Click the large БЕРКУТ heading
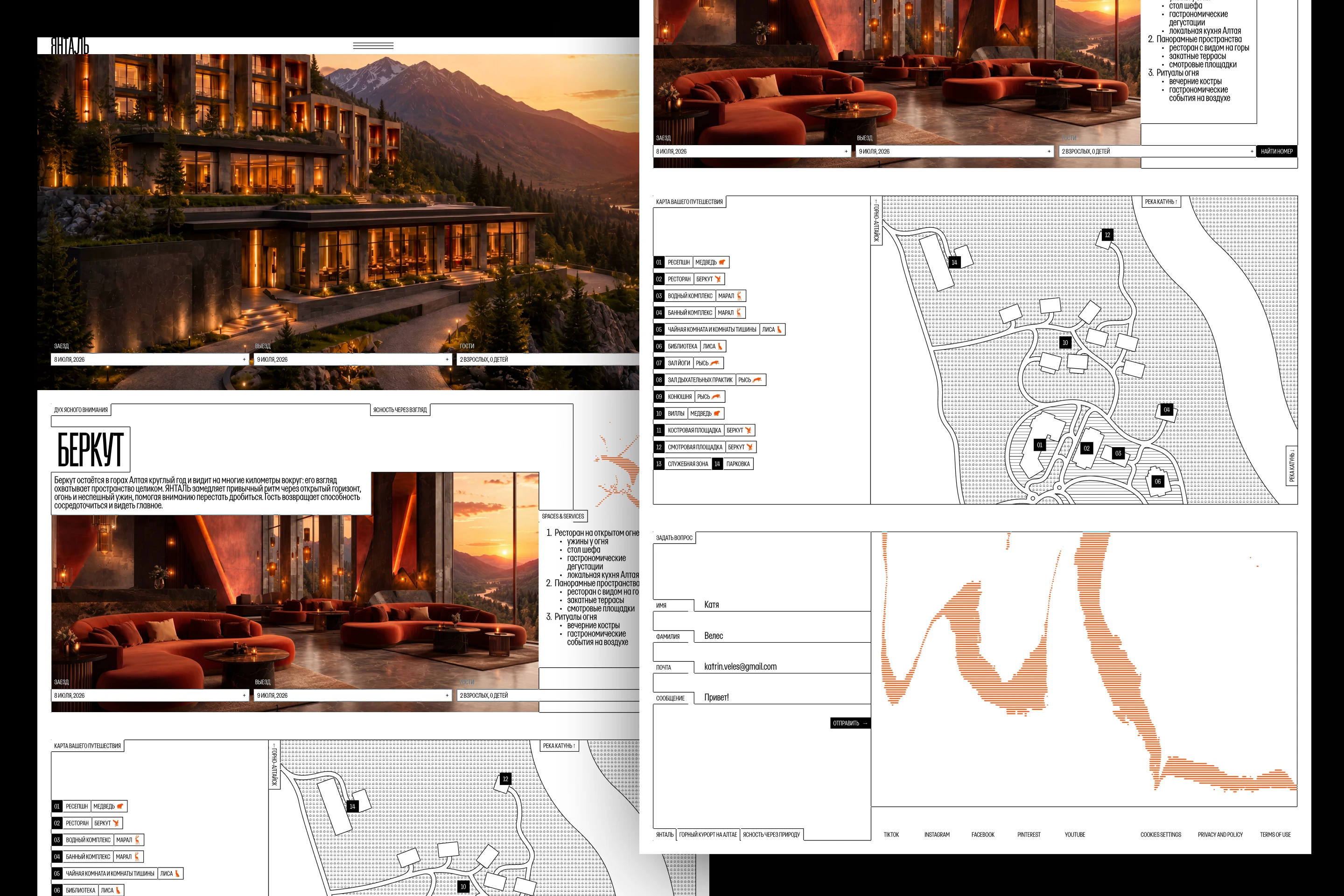This screenshot has height=896, width=1344. click(x=90, y=449)
